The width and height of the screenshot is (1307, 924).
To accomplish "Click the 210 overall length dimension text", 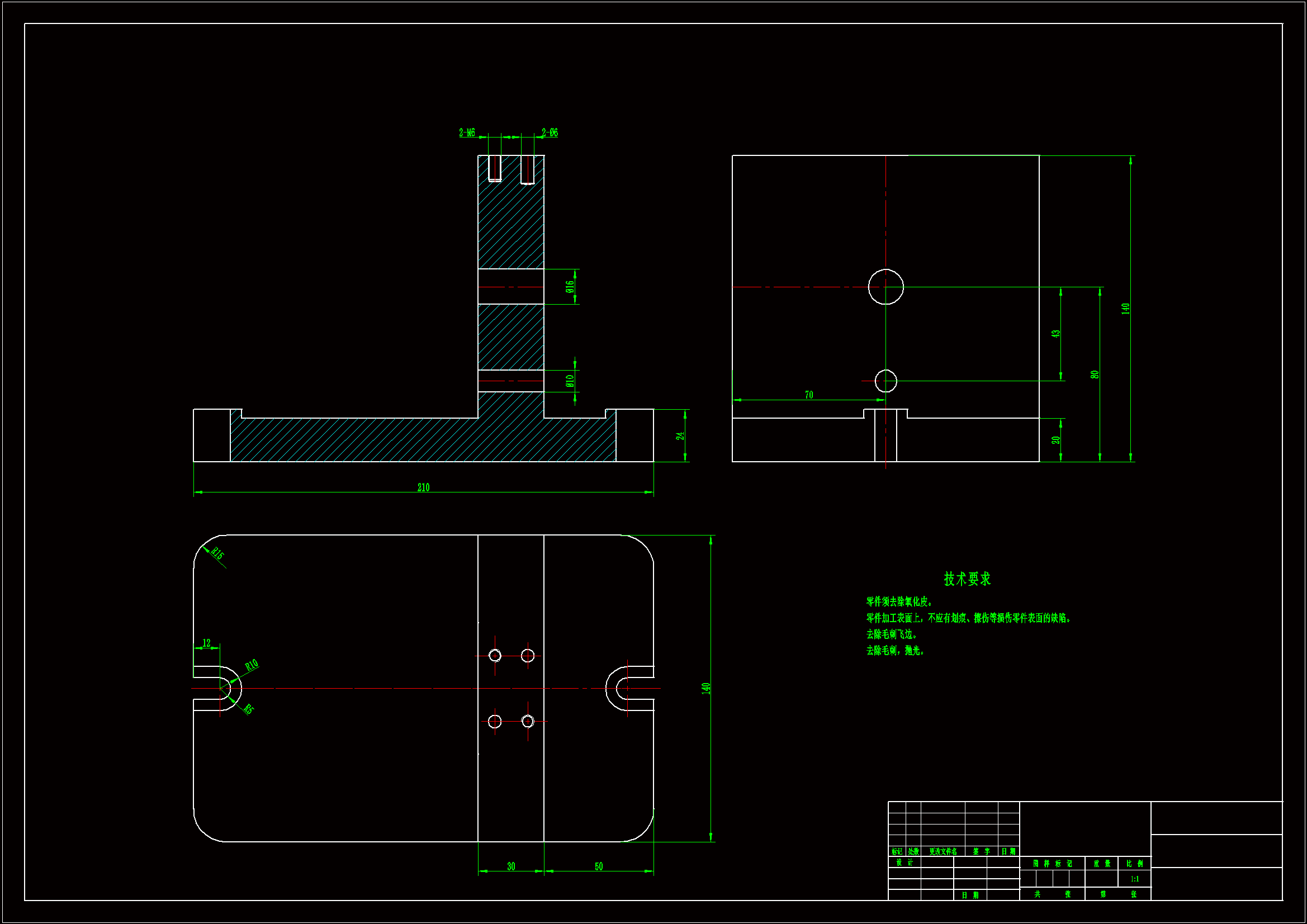I will [x=423, y=487].
